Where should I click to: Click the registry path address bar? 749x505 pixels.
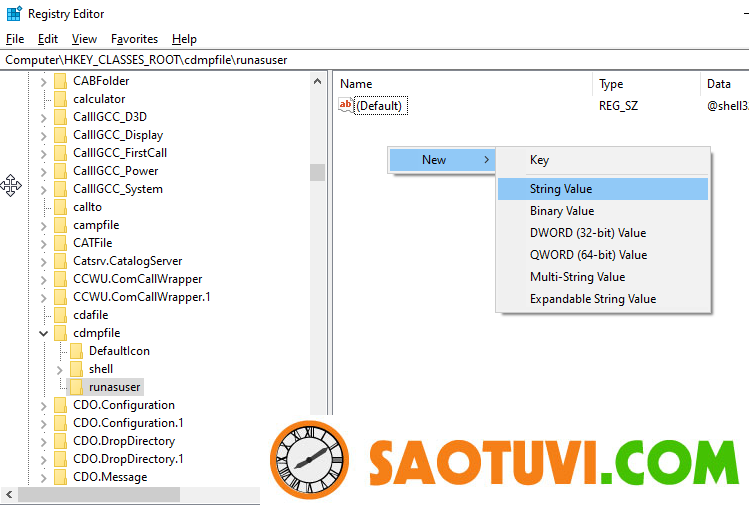click(x=374, y=60)
